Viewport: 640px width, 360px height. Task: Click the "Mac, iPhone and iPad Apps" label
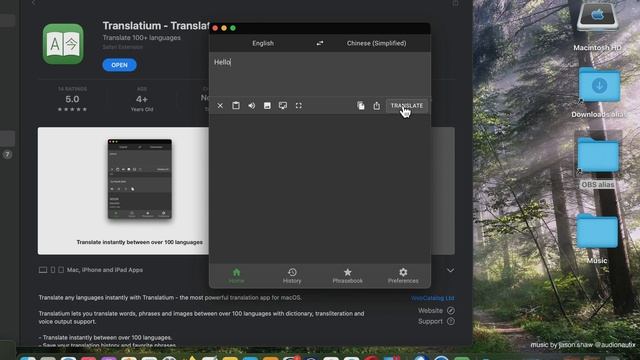coord(105,270)
